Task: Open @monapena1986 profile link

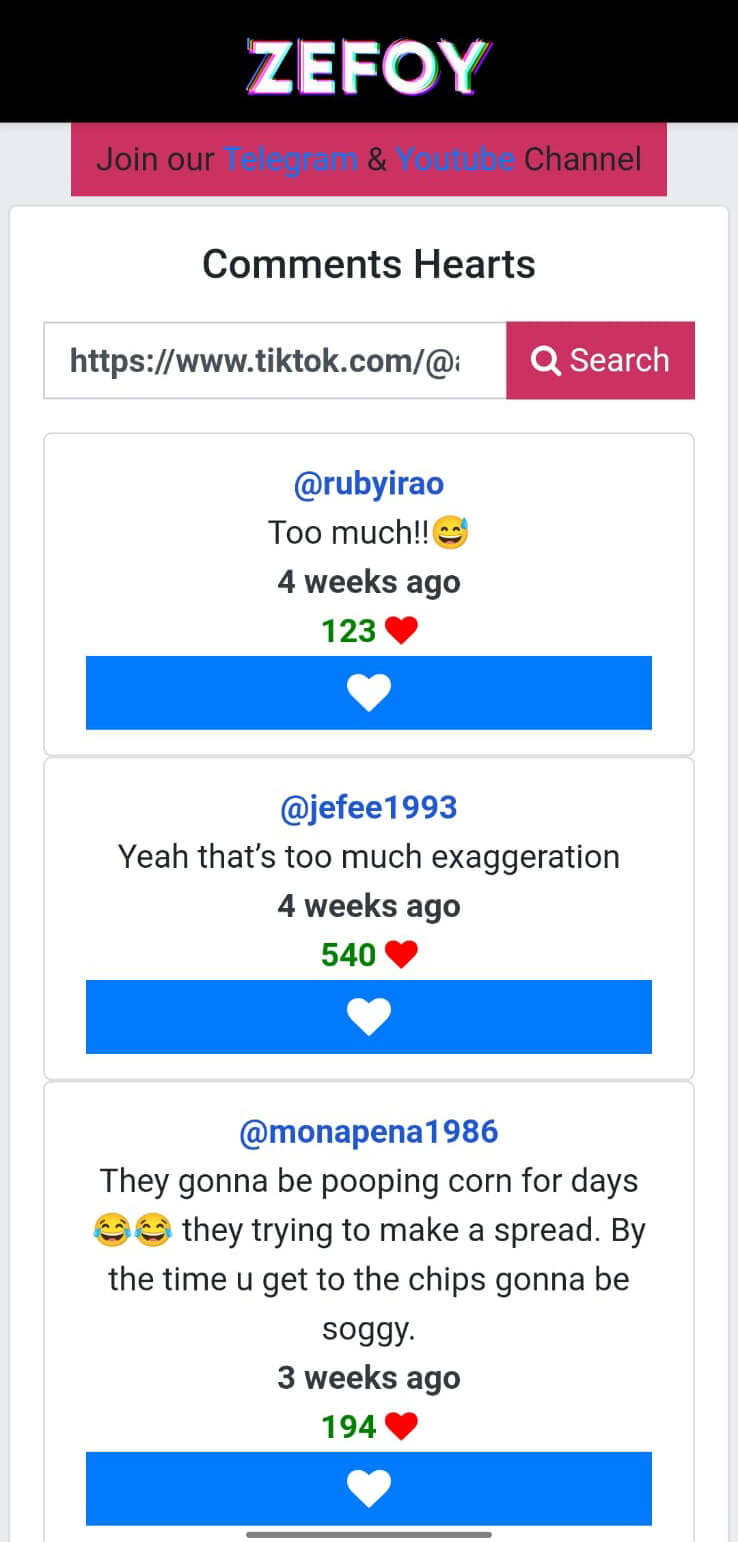Action: [x=369, y=1132]
